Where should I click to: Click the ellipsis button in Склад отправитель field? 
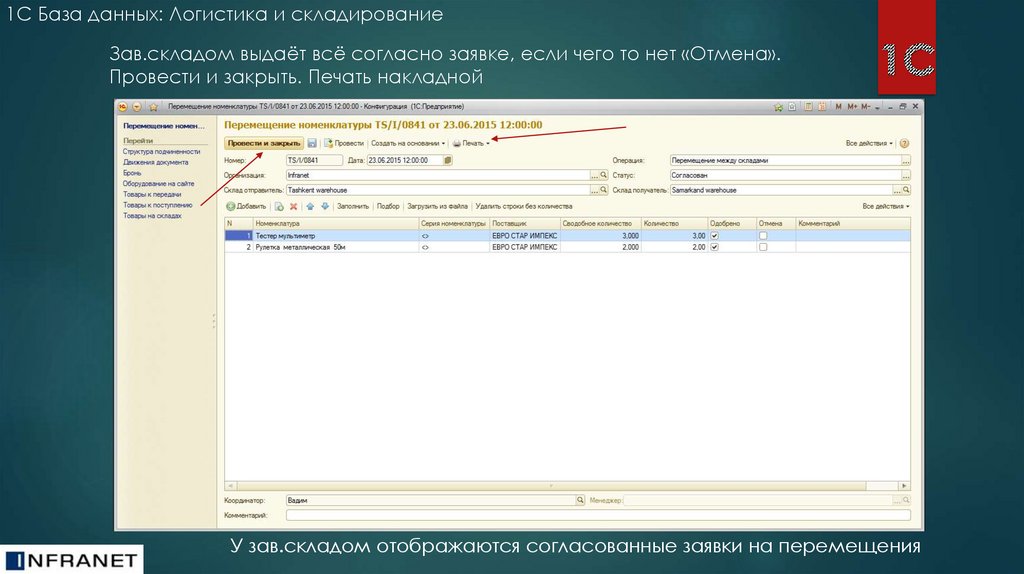(594, 190)
